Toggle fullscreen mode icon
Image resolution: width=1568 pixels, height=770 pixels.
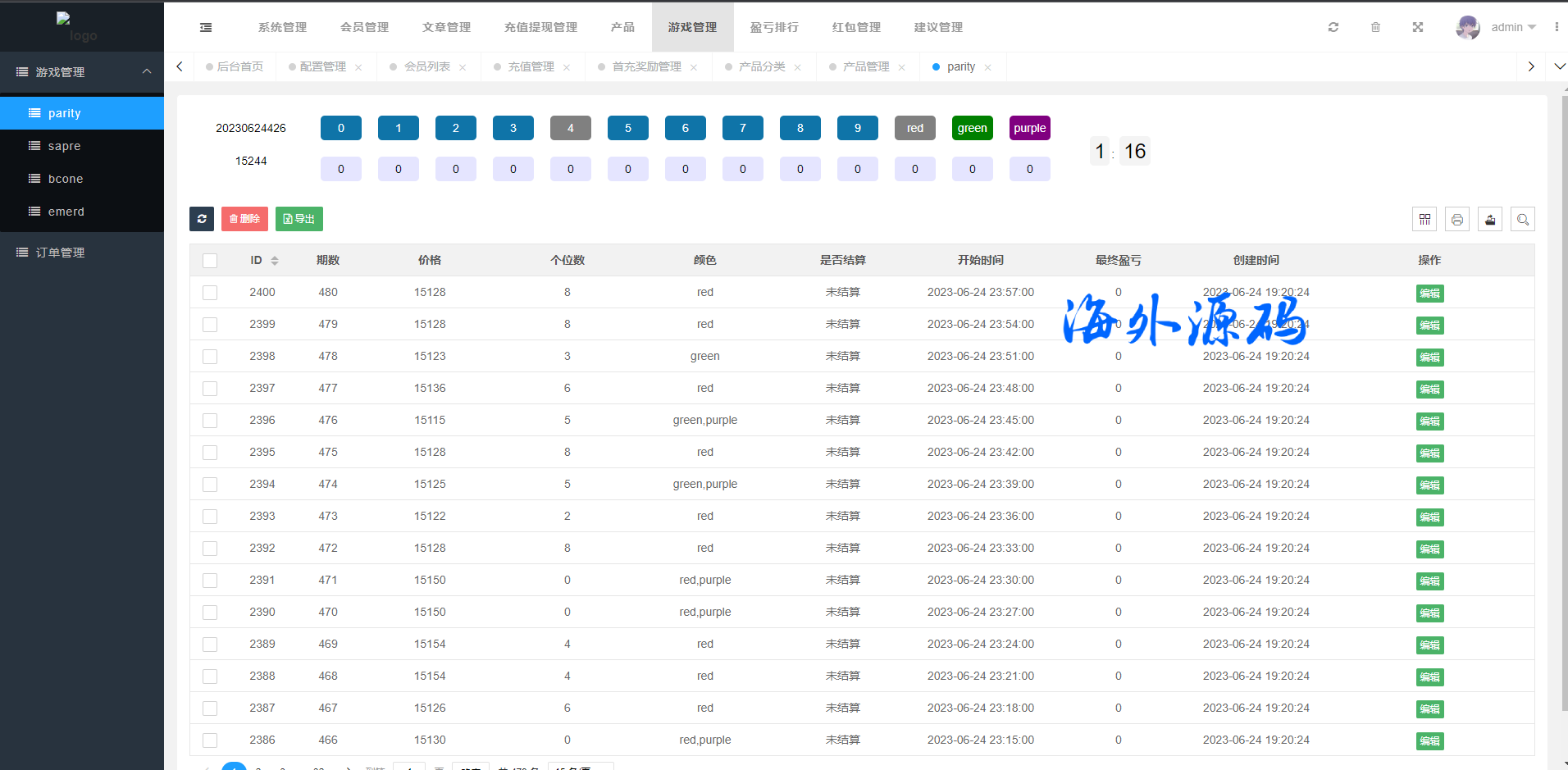pyautogui.click(x=1417, y=27)
